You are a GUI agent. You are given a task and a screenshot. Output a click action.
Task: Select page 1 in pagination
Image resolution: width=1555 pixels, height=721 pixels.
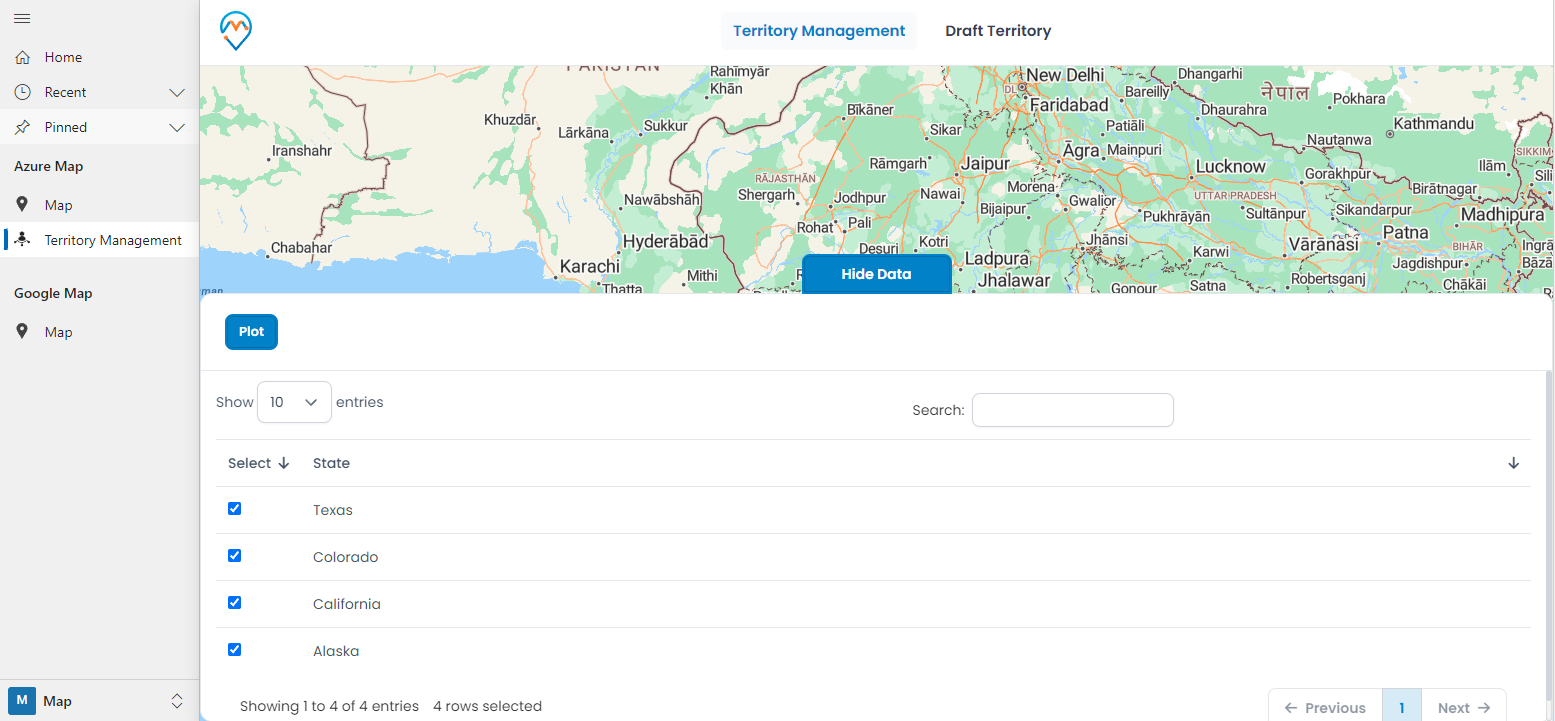click(1402, 707)
